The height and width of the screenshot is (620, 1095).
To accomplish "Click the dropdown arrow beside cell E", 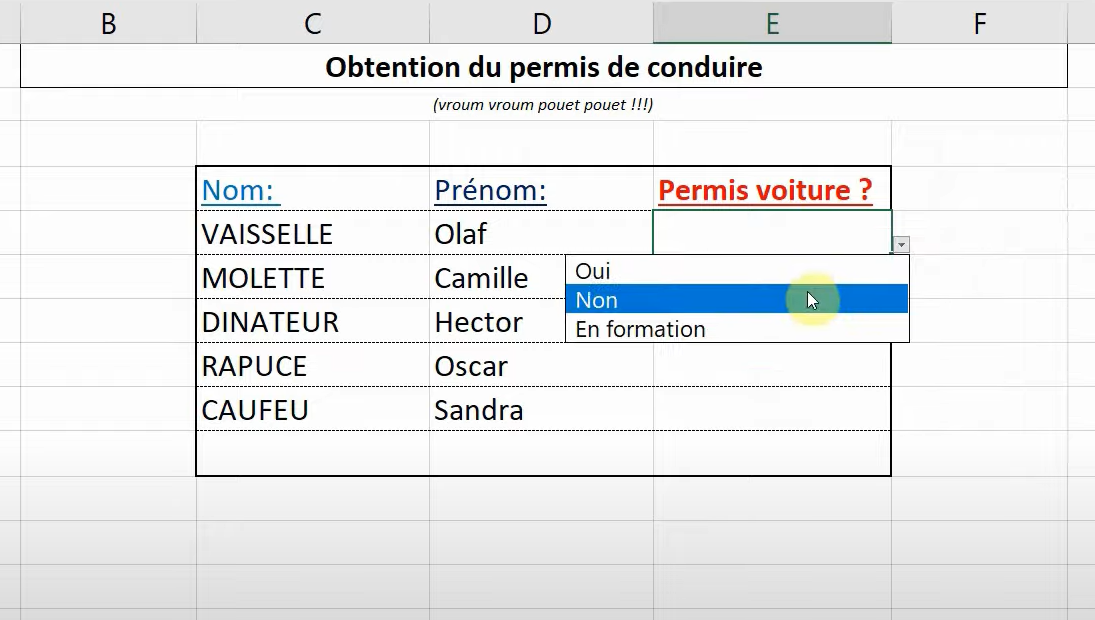I will [x=902, y=245].
